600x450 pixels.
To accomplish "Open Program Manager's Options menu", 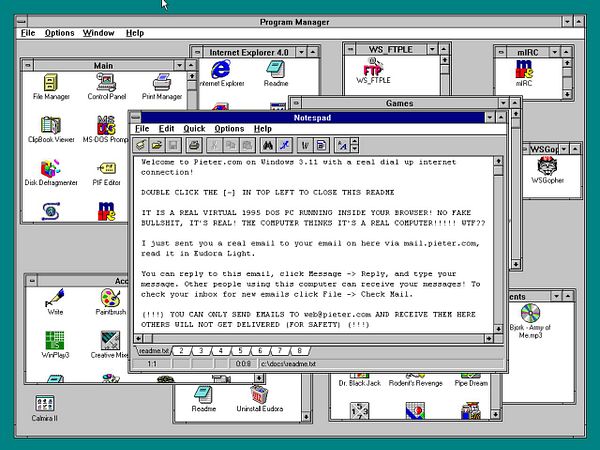I will click(x=59, y=33).
